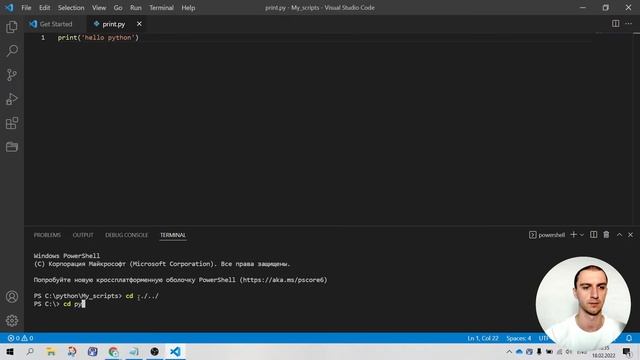Click Ln 1, Col 22 in status bar
This screenshot has width=640, height=360.
pos(483,338)
